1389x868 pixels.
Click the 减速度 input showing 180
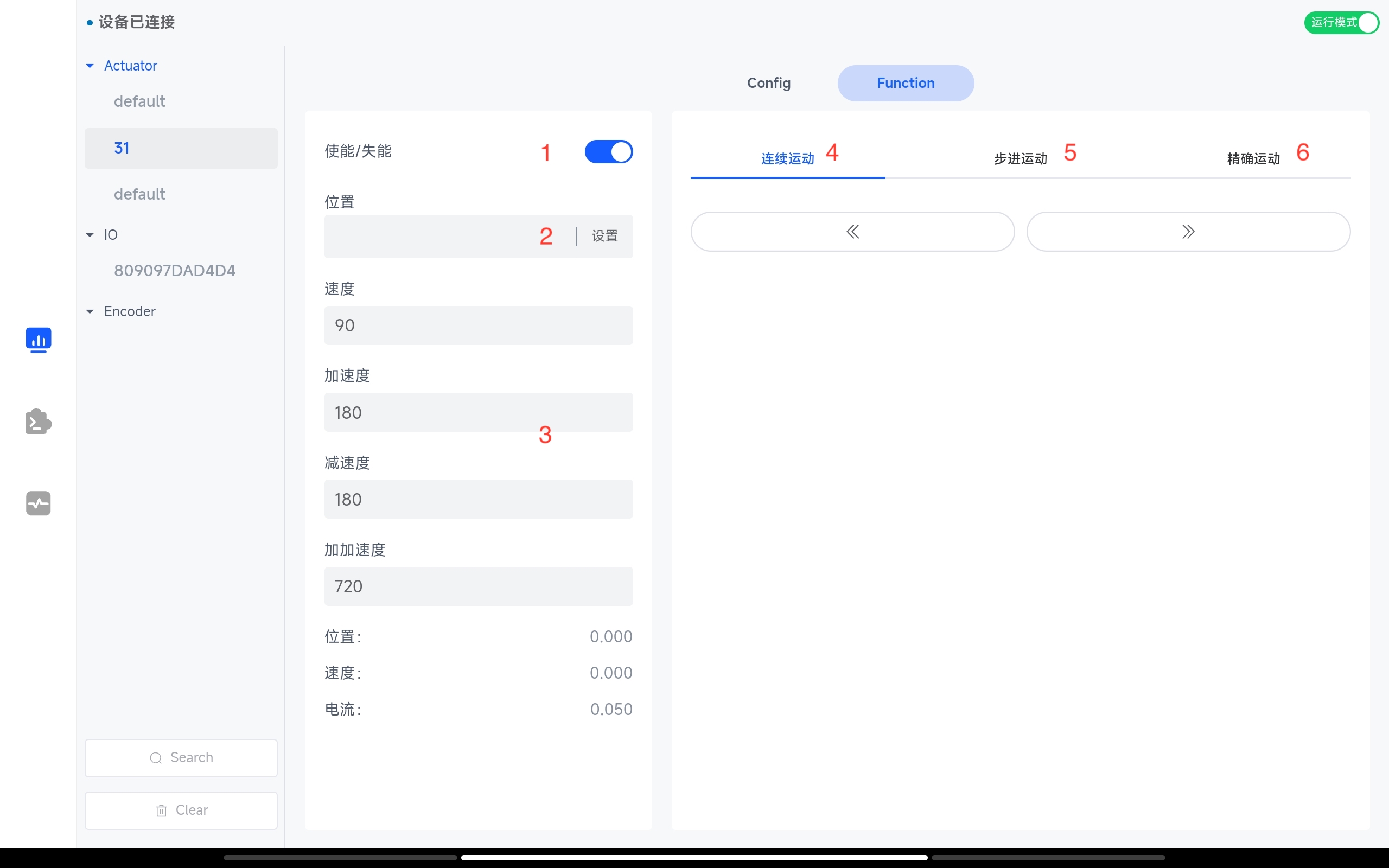479,500
